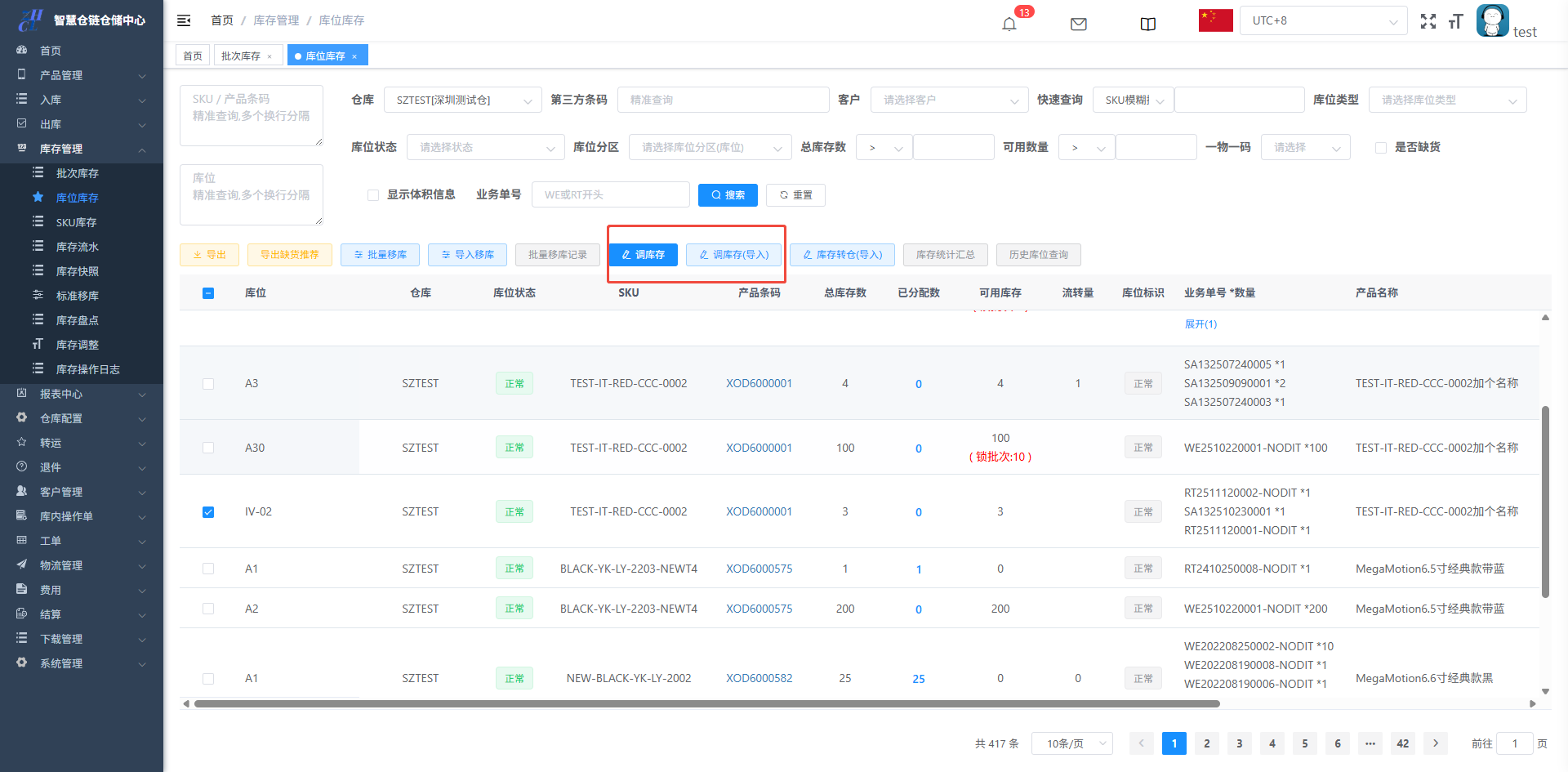Enable the 是否缺货 checkbox
Screen dimensions: 1568x772
pyautogui.click(x=1381, y=148)
